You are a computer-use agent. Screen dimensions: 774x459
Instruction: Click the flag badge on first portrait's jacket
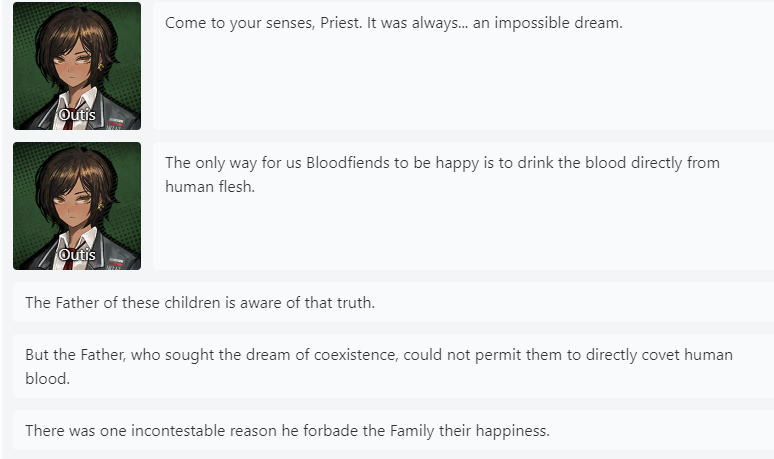click(x=116, y=121)
